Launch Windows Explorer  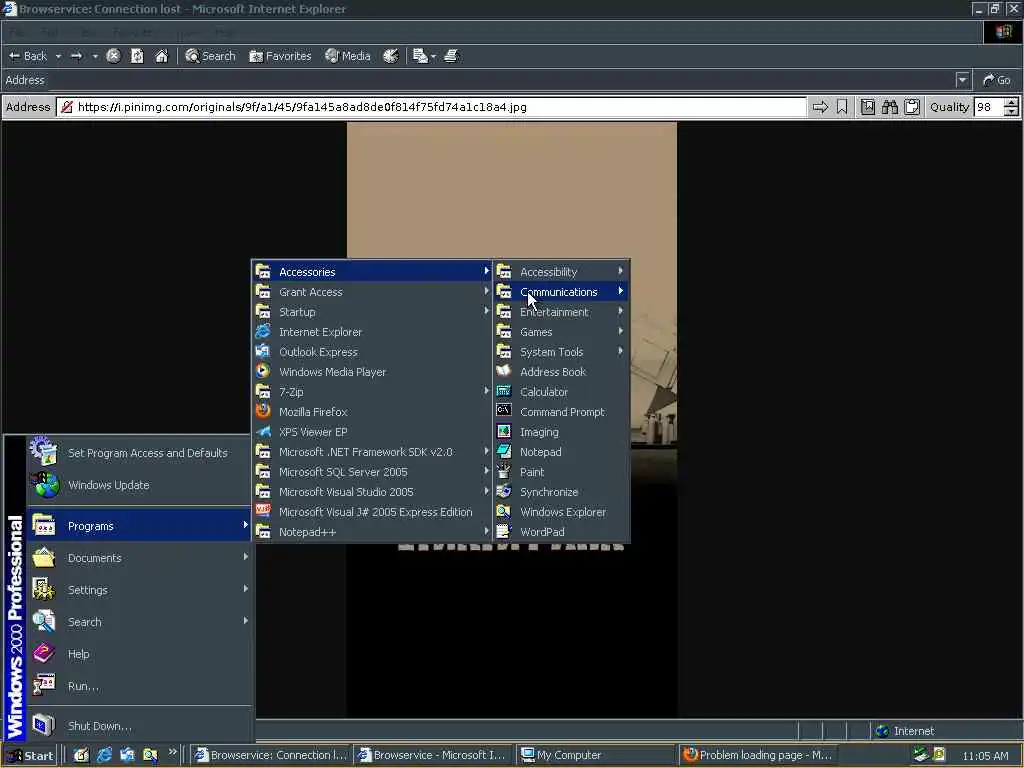[x=562, y=512]
